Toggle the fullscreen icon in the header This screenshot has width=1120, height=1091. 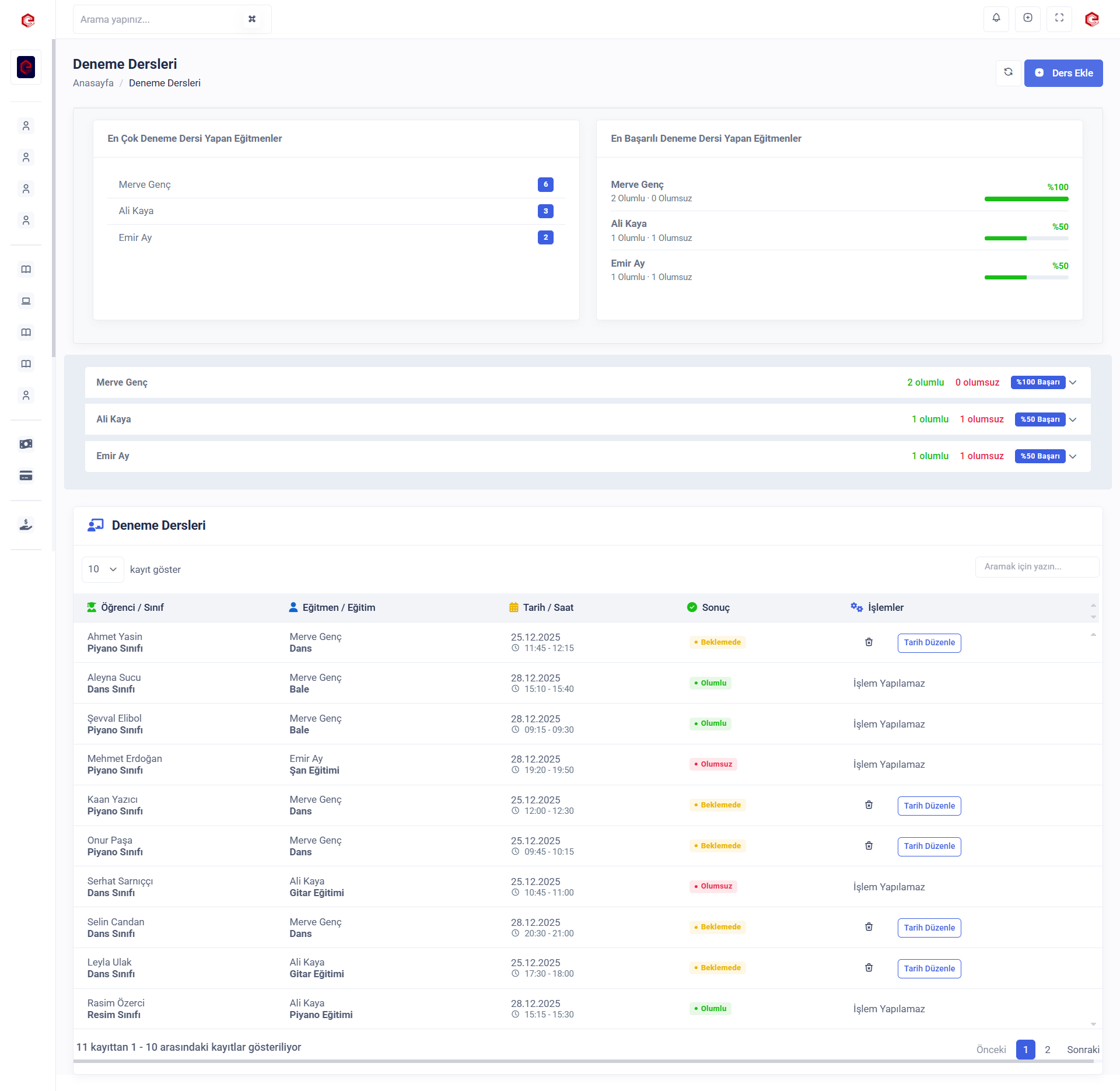click(1059, 19)
